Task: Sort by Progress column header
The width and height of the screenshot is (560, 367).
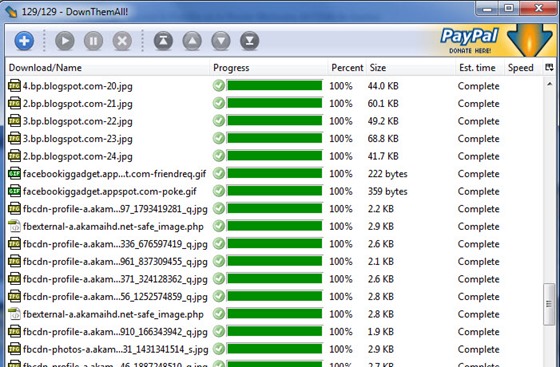Action: point(269,67)
